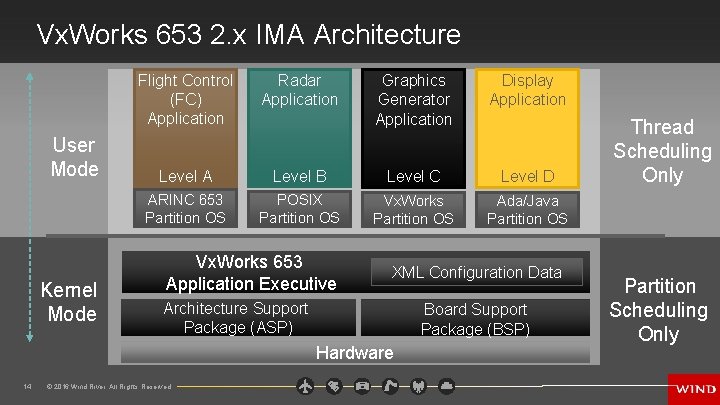Click VxWorks 653 Application Executive text
Viewport: 720px width, 405px height.
click(250, 272)
